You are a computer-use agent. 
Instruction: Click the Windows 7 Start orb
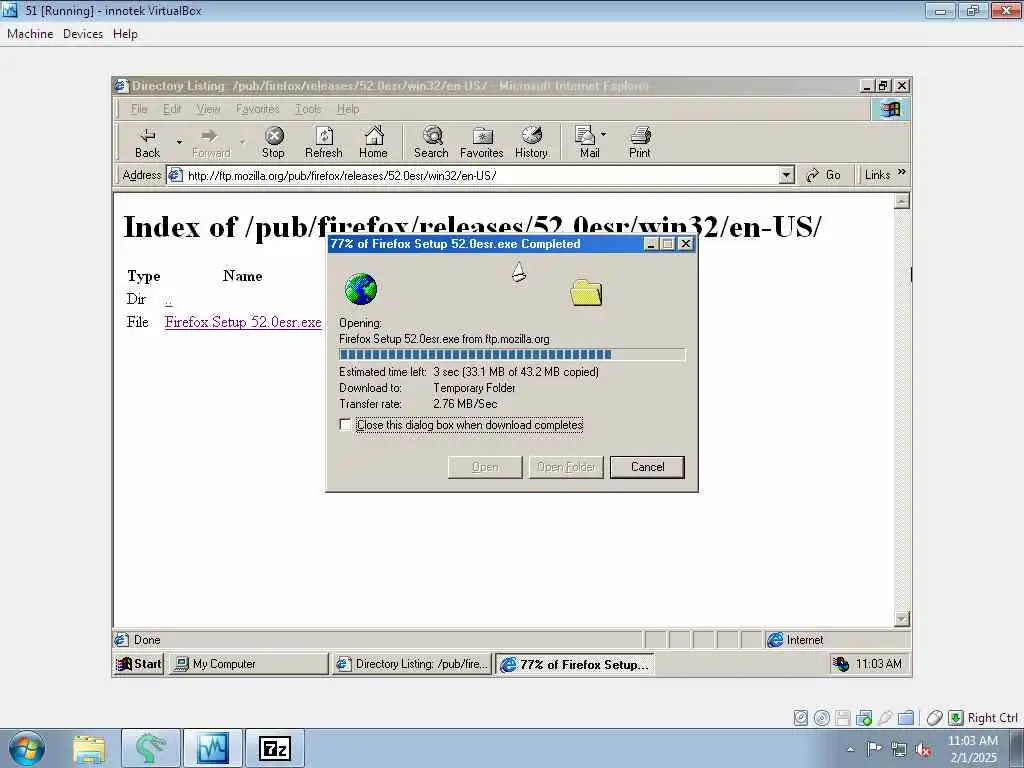click(x=27, y=748)
